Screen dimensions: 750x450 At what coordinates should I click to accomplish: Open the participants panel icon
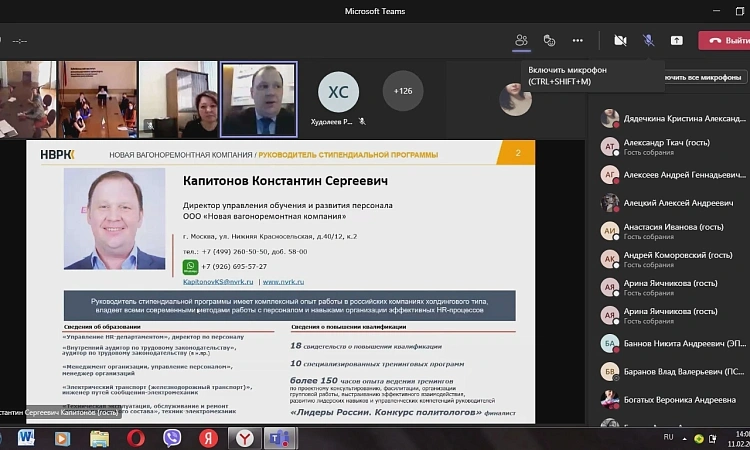(521, 41)
